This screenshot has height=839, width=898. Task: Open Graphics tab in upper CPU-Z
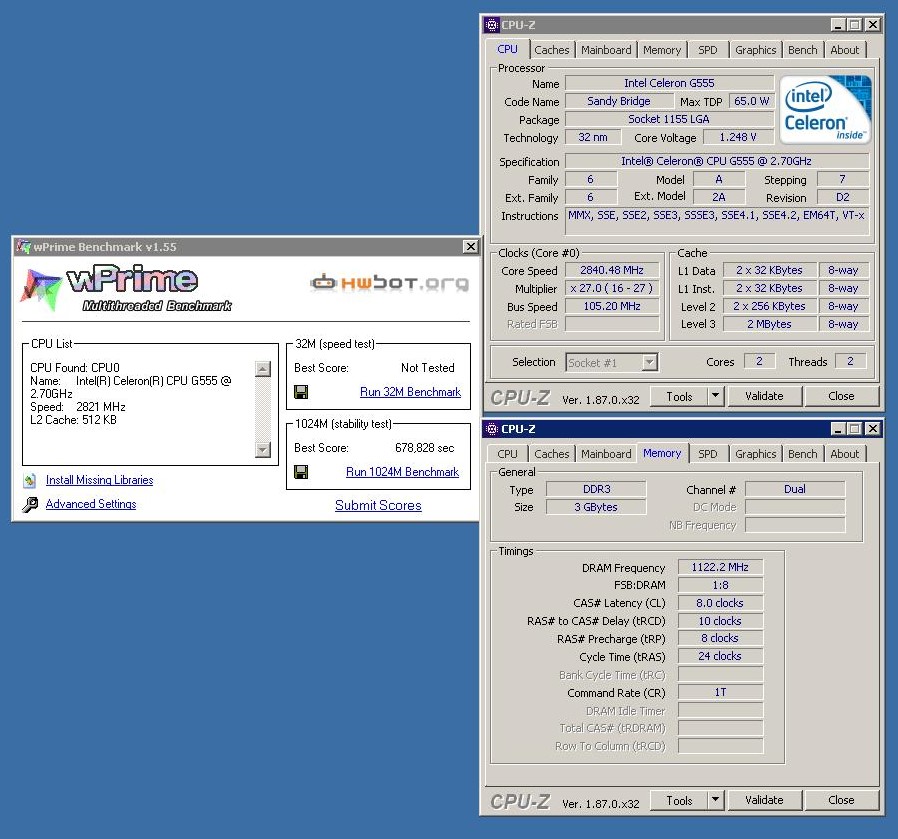[x=755, y=50]
